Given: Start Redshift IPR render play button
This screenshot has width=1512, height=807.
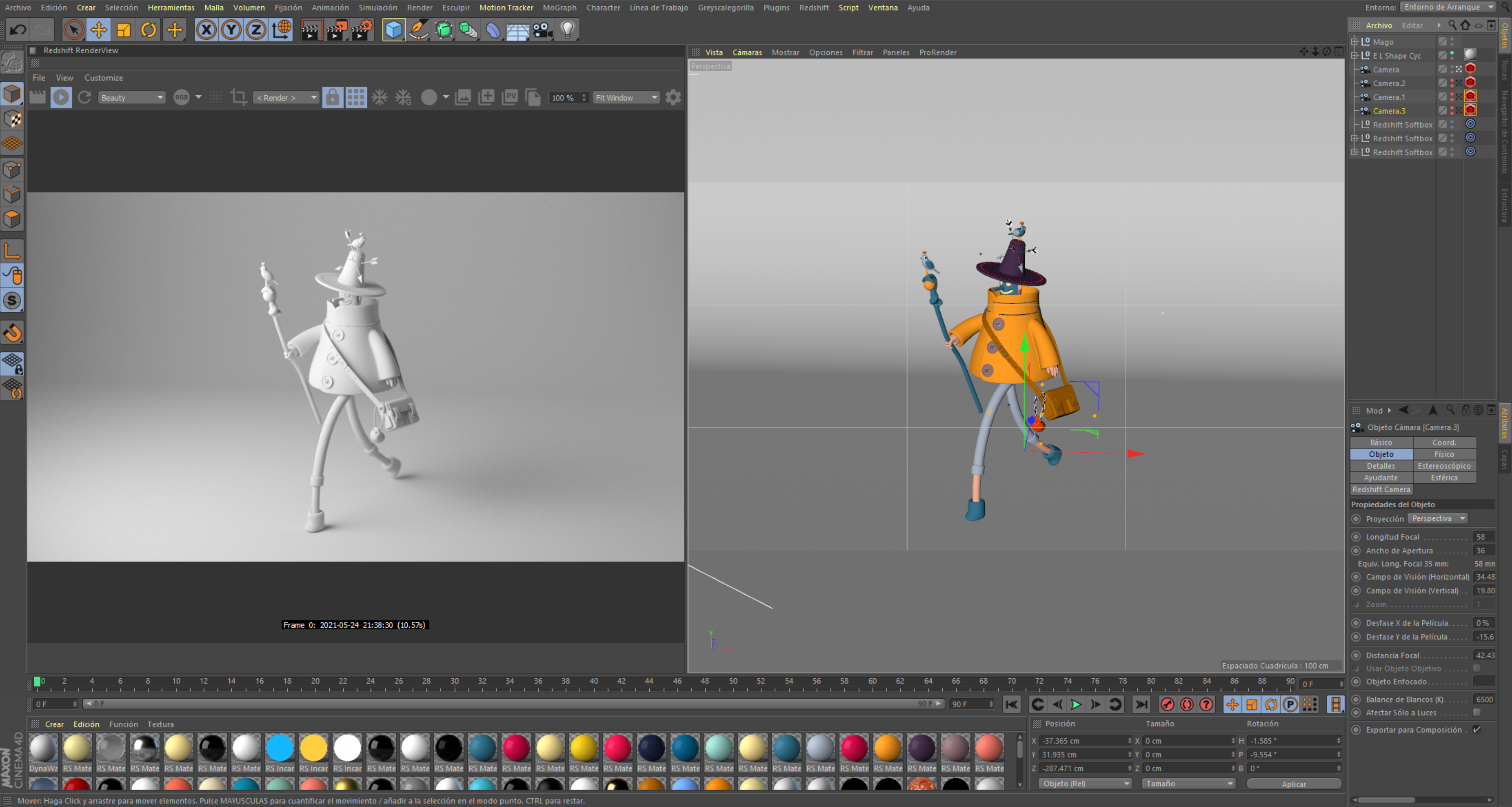Looking at the screenshot, I should (x=61, y=97).
